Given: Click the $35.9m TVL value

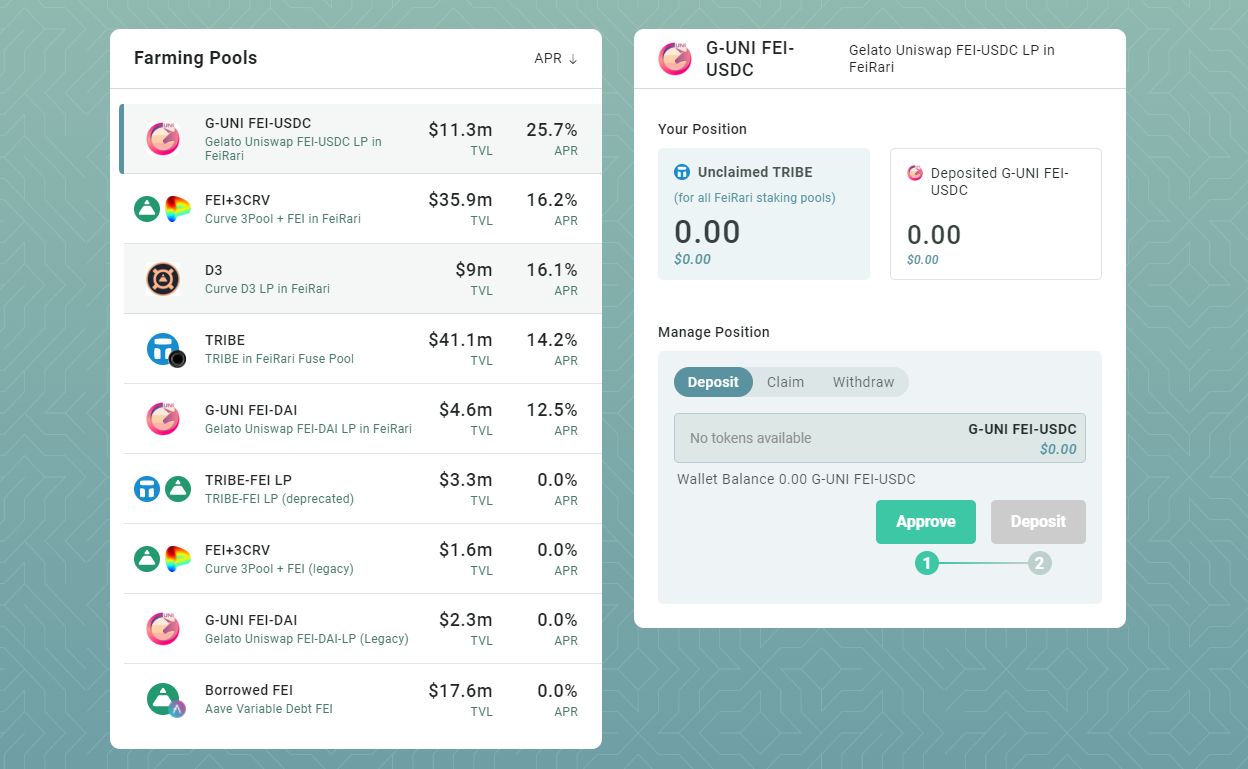Looking at the screenshot, I should (460, 200).
